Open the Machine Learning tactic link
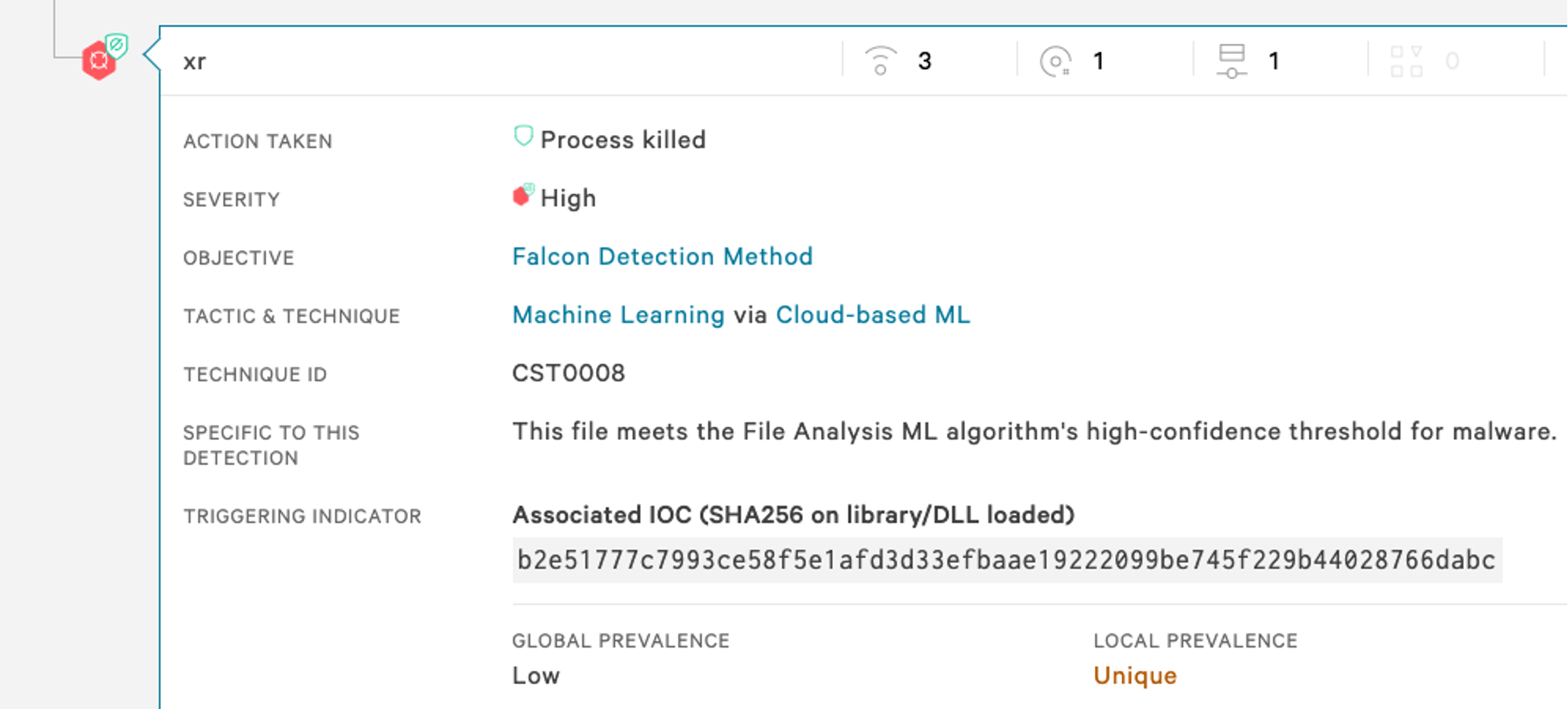 tap(618, 315)
